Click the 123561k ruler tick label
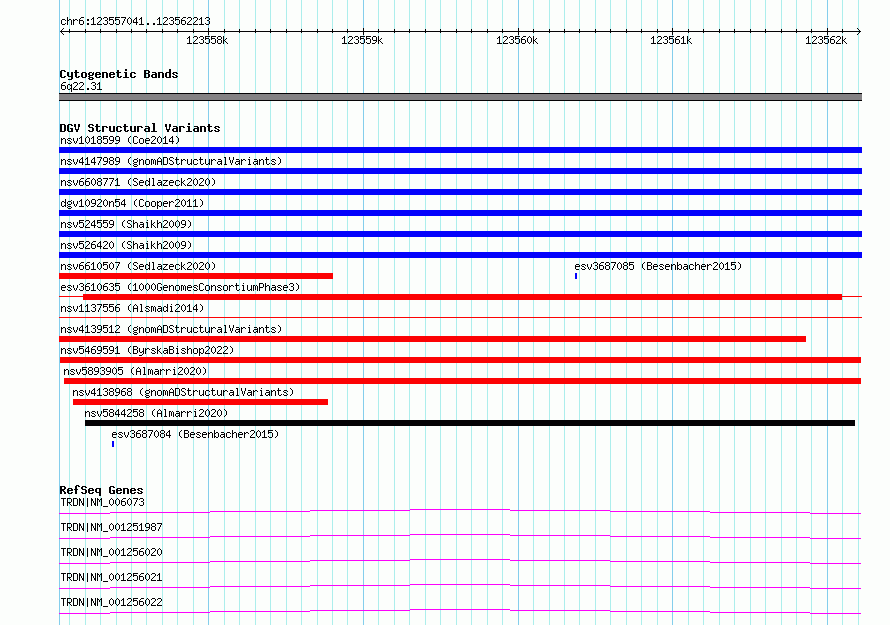 coord(671,40)
